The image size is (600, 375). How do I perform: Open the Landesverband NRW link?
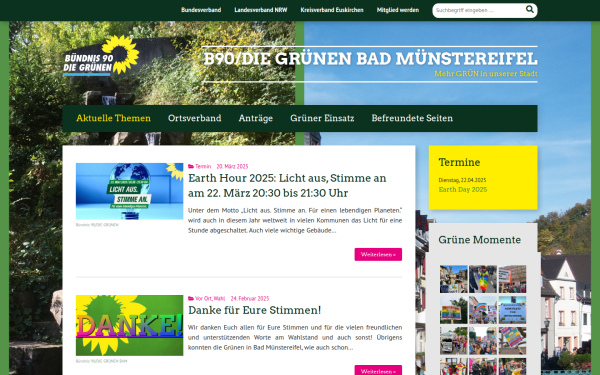(x=261, y=10)
